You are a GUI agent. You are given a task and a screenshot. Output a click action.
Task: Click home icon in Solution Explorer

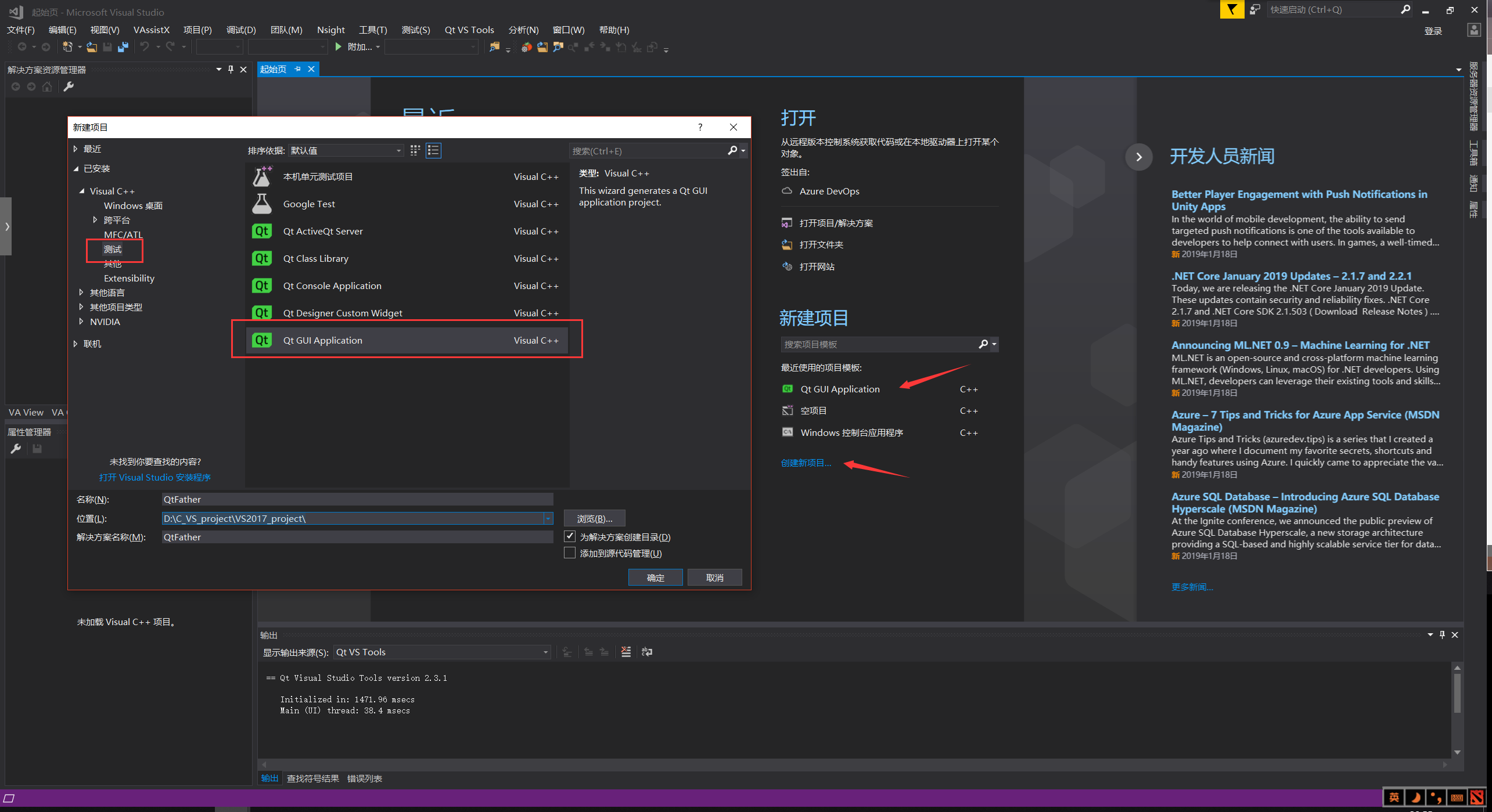47,87
